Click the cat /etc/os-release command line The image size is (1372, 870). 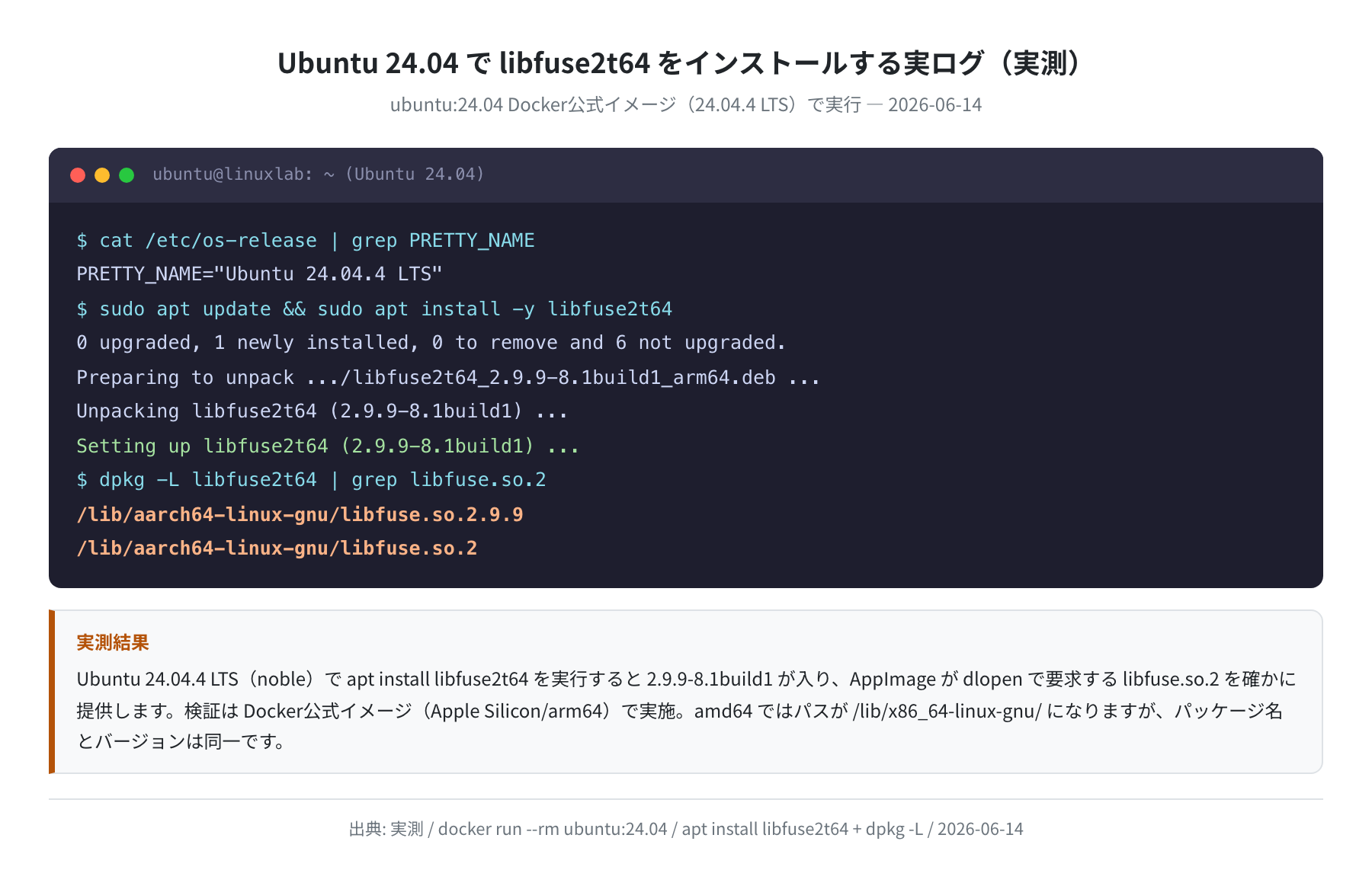pos(306,241)
